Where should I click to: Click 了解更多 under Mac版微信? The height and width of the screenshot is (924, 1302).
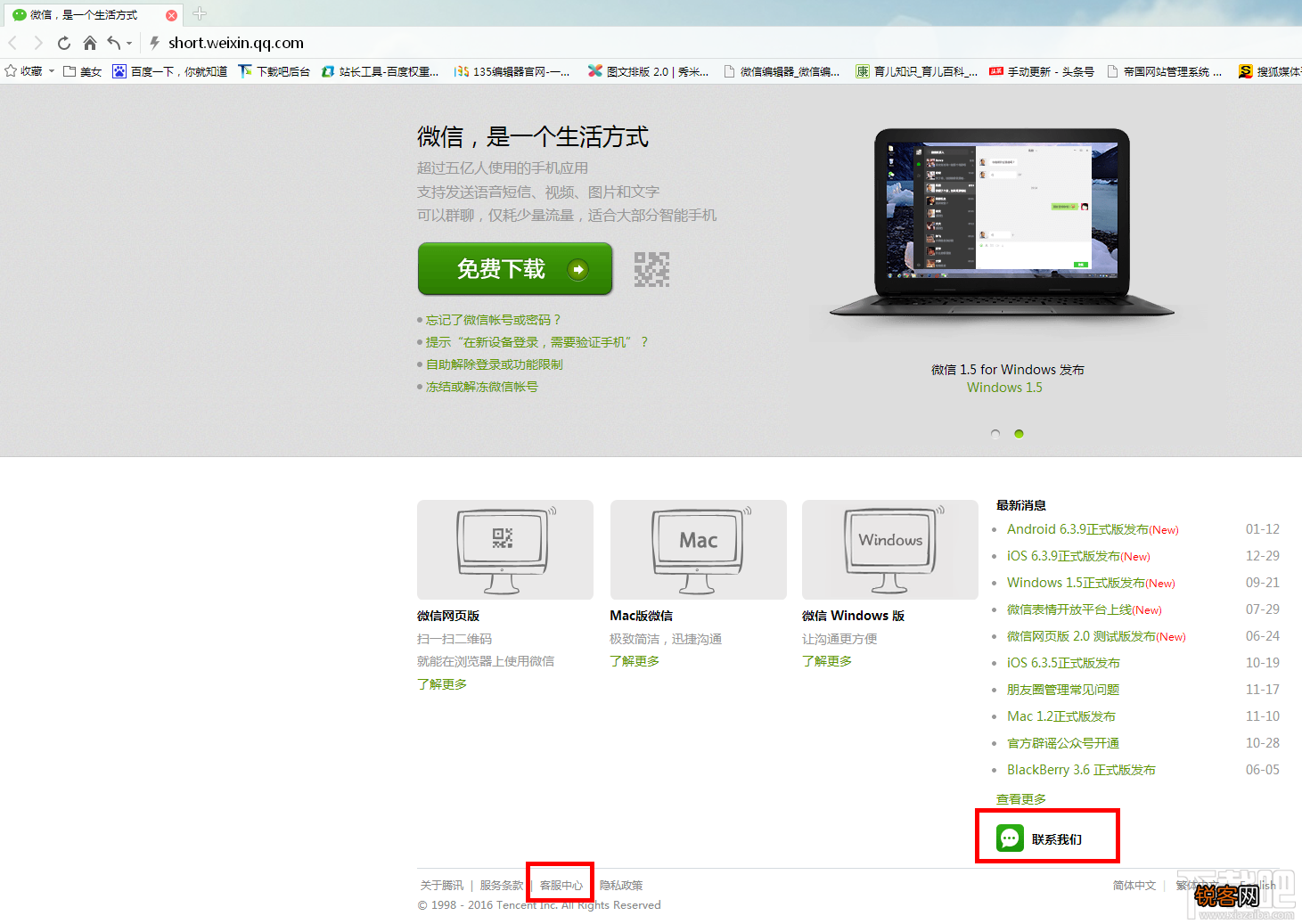pos(635,661)
